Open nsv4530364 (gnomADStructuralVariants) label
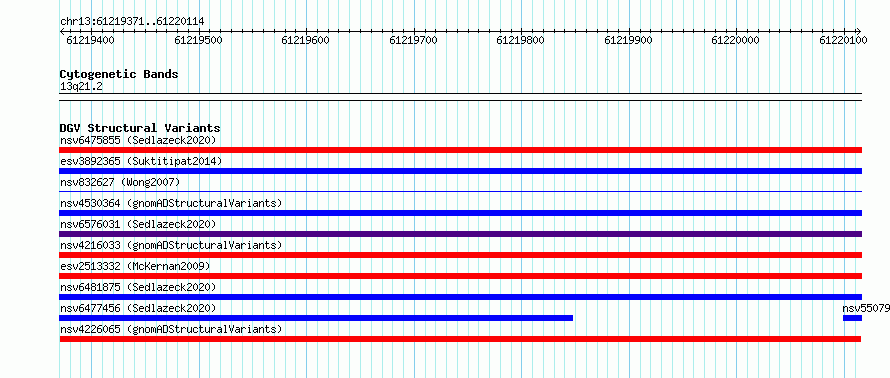This screenshot has height=378, width=890. click(171, 203)
